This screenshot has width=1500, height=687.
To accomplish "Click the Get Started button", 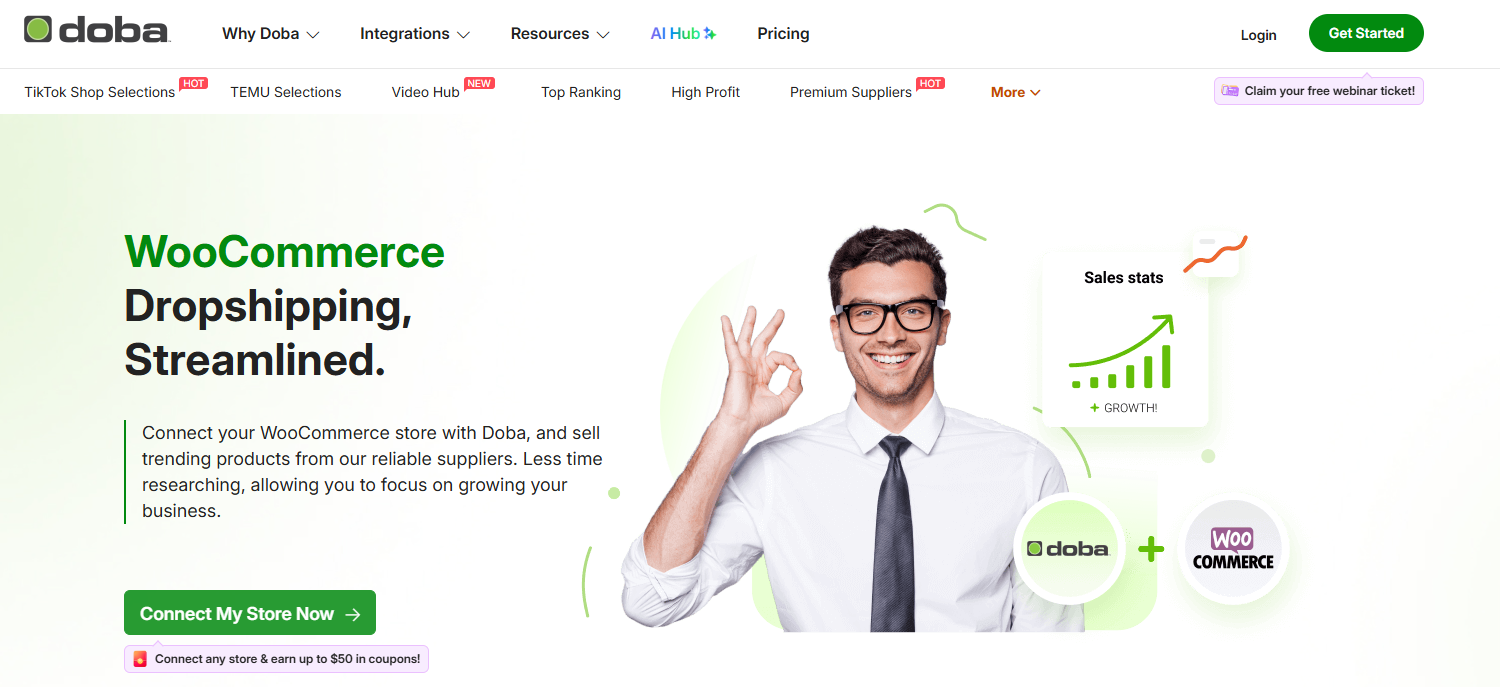I will tap(1366, 33).
